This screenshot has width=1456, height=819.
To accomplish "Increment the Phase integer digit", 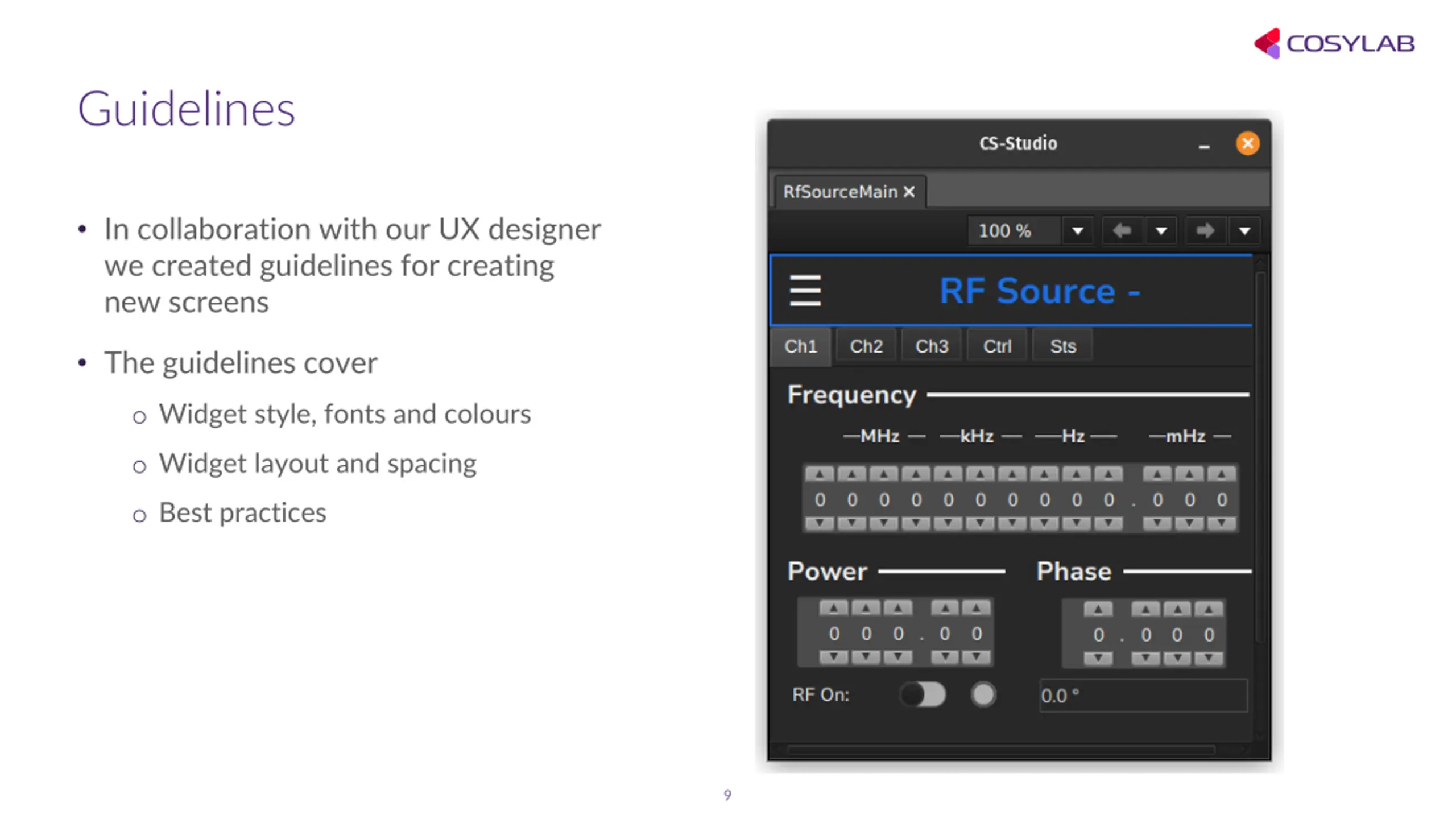I will pyautogui.click(x=1098, y=610).
